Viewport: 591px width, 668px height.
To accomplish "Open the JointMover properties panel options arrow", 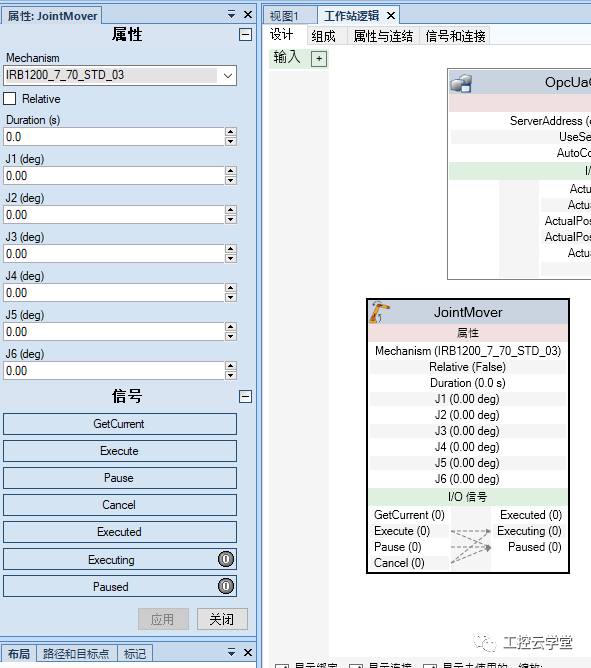I will (x=231, y=15).
